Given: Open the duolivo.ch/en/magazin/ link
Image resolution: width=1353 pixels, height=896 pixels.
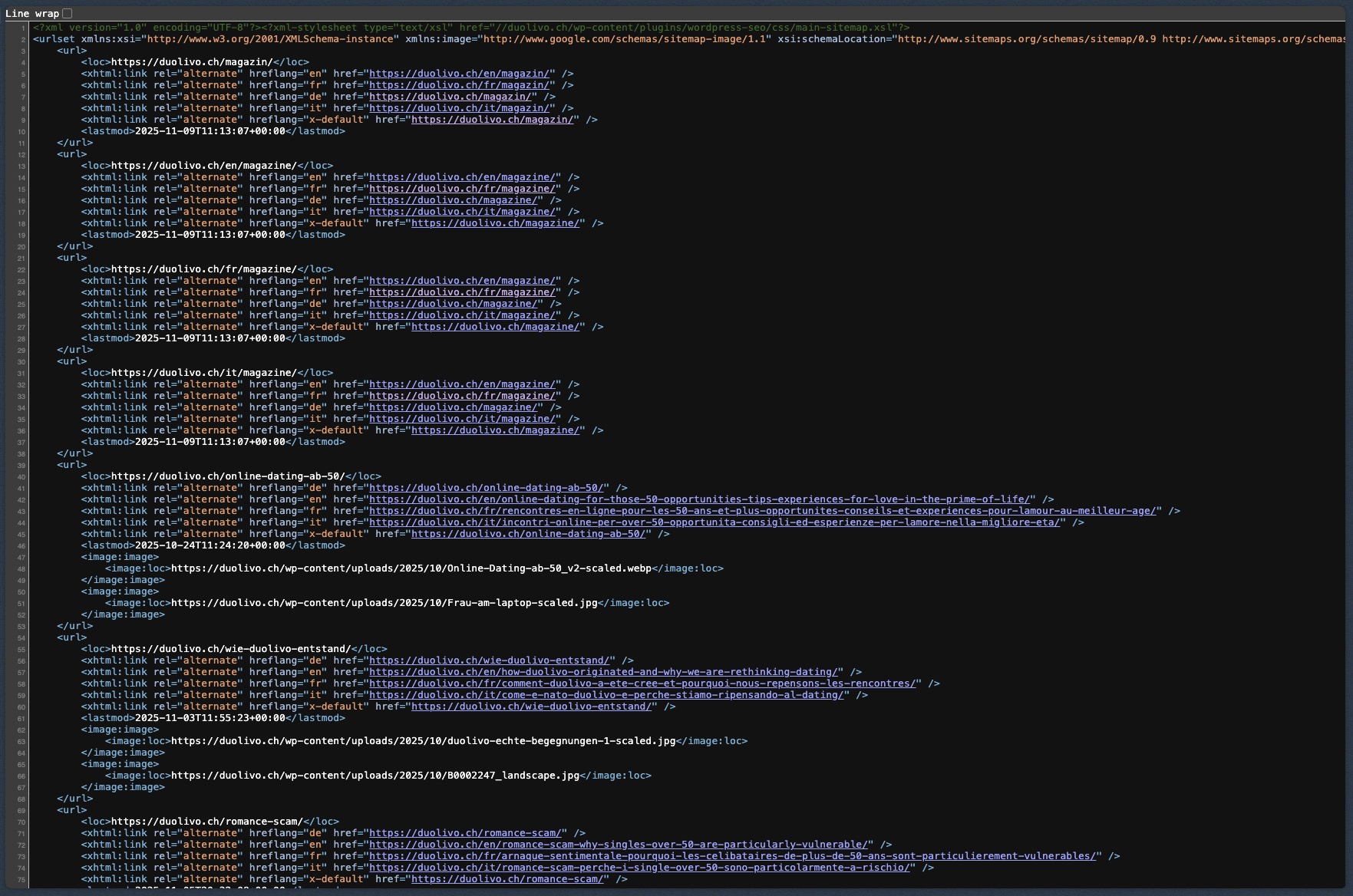Looking at the screenshot, I should [459, 74].
